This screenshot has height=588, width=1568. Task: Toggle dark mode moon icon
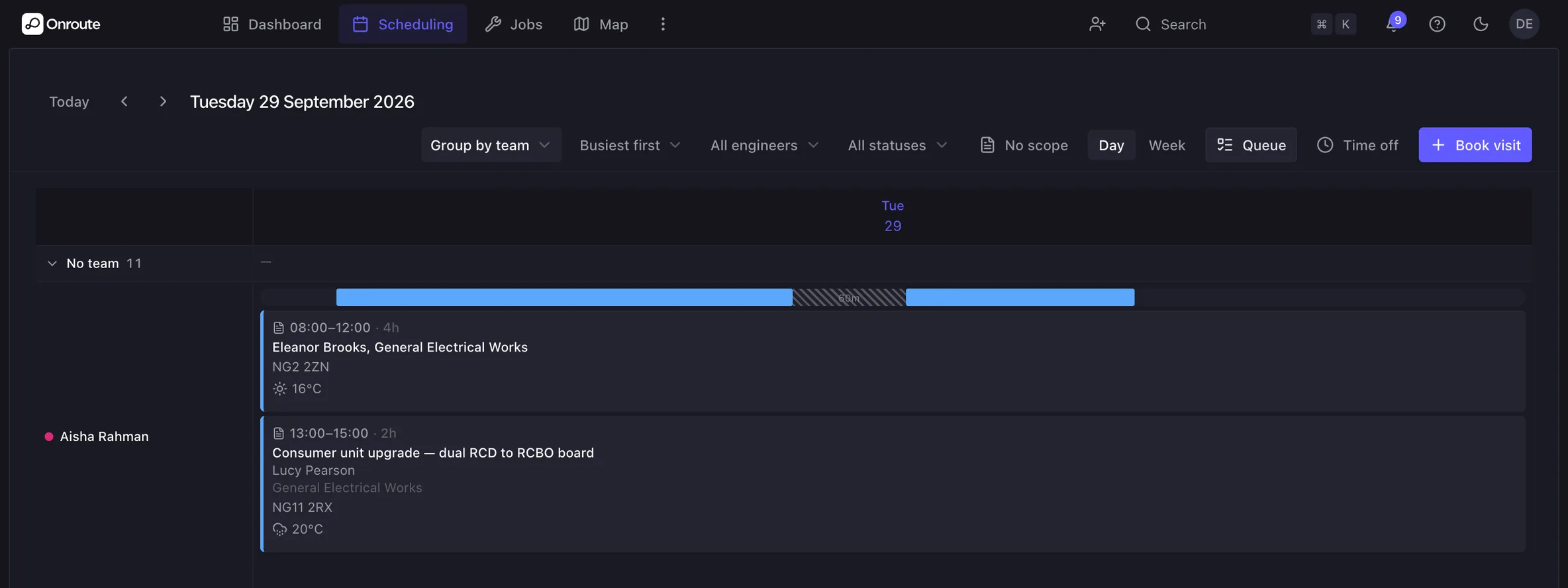[1481, 24]
